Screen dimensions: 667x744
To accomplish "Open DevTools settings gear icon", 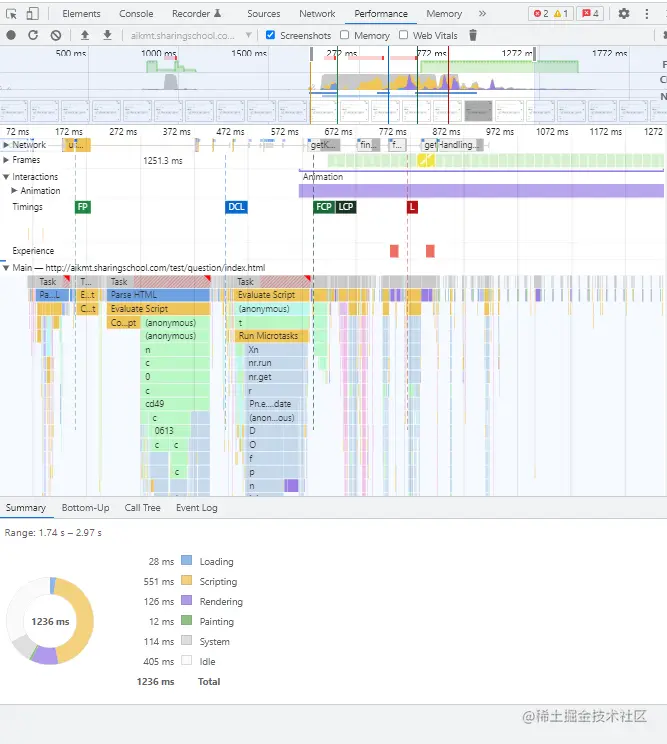I will pos(624,14).
